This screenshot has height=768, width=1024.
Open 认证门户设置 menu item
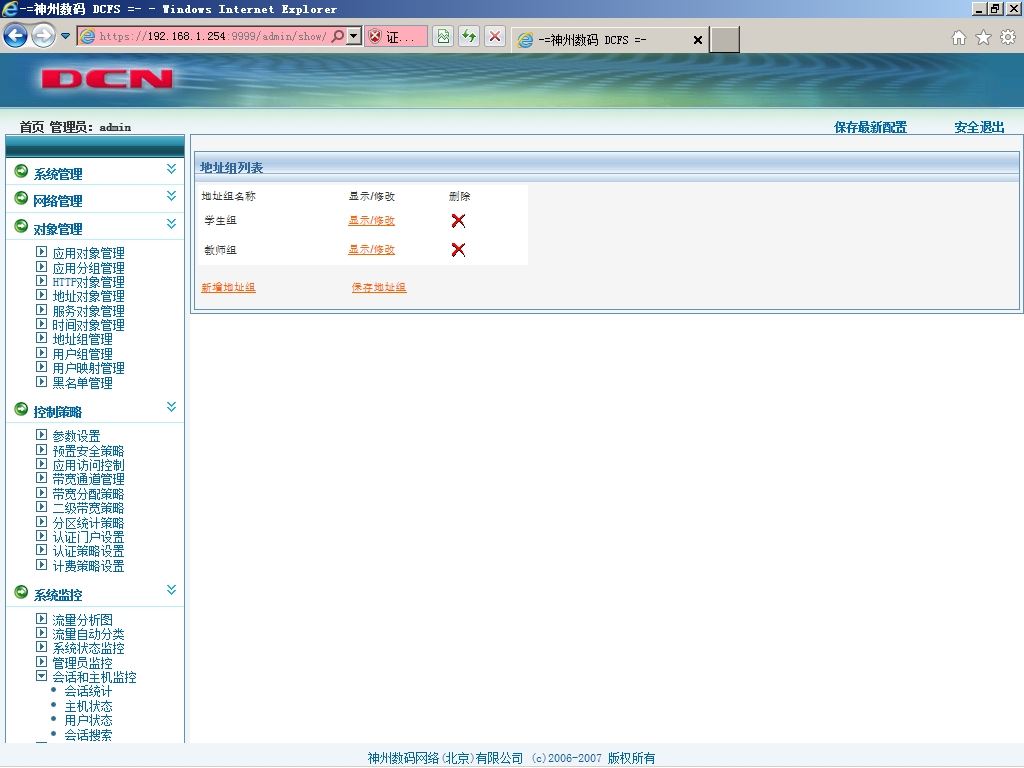(x=88, y=537)
